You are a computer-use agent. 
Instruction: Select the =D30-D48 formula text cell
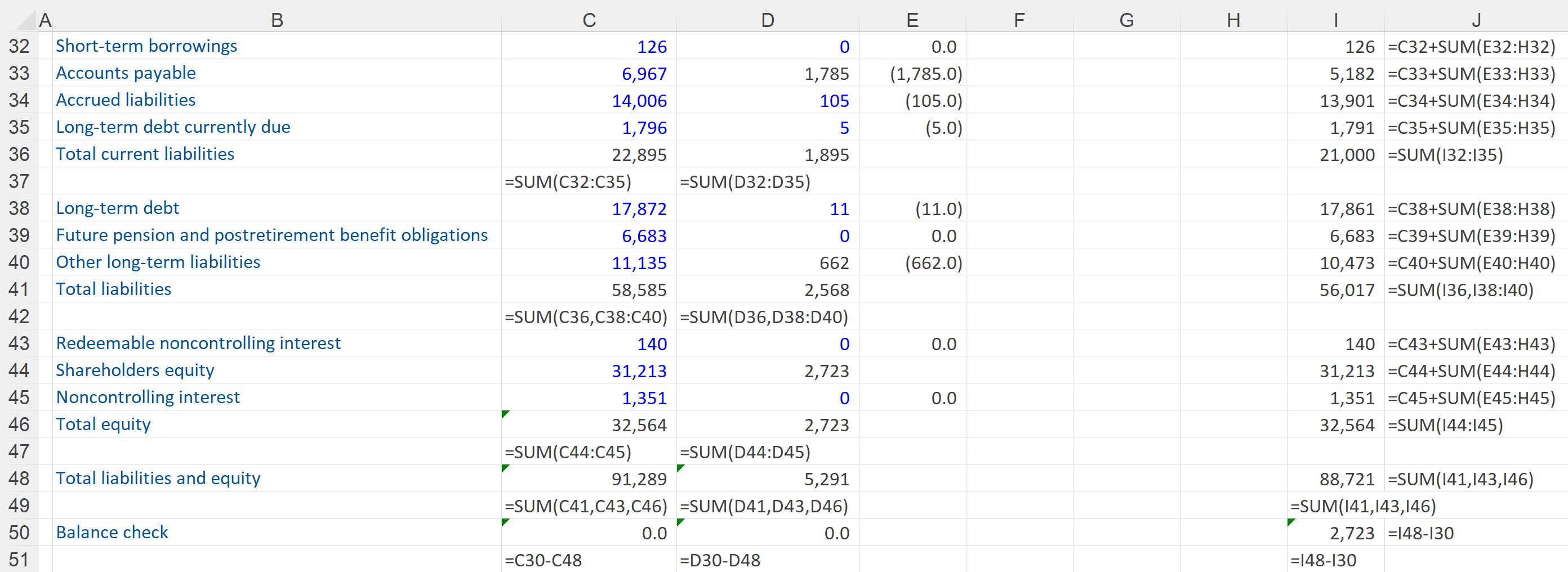(x=719, y=560)
